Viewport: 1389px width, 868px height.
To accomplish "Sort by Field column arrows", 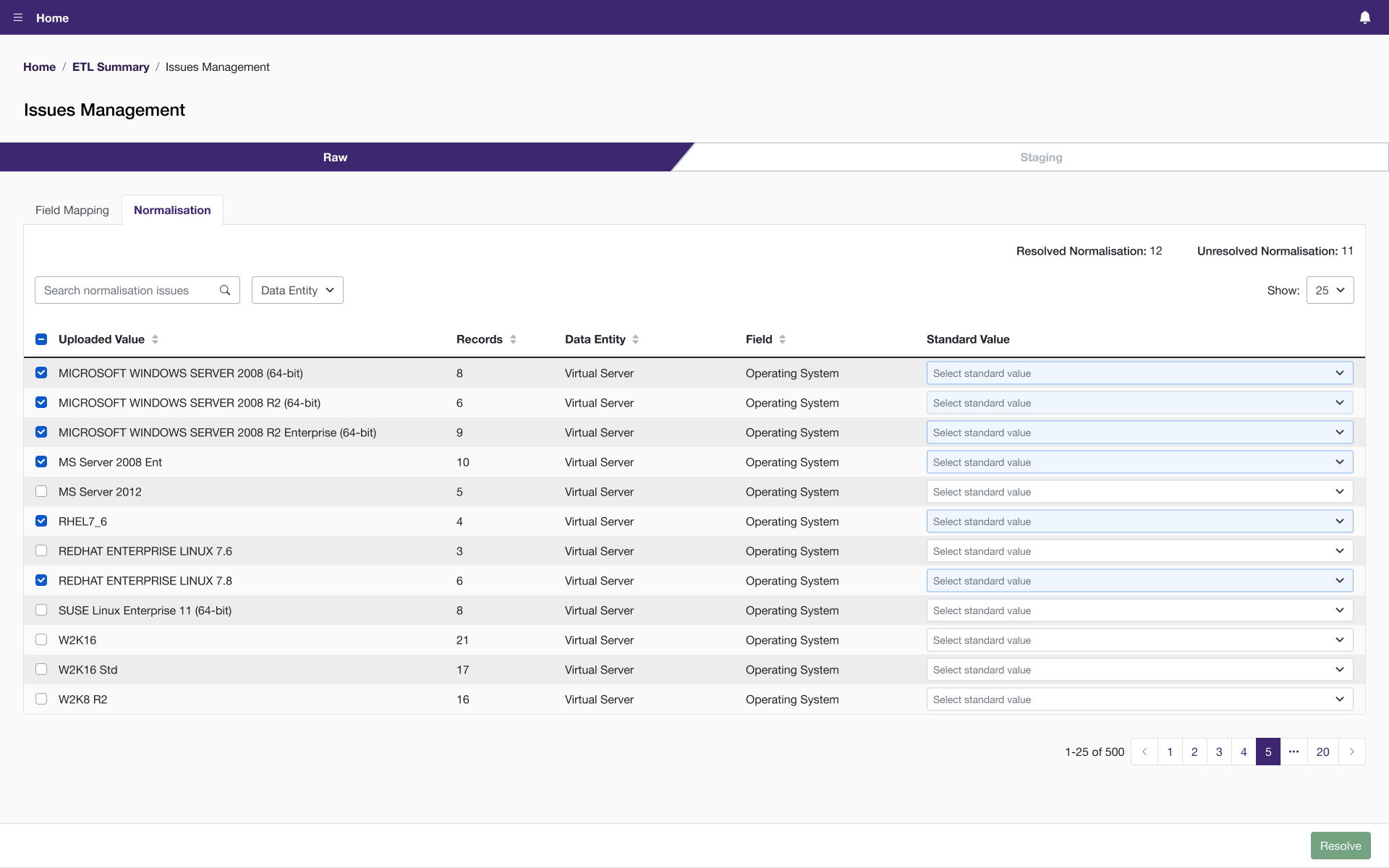I will pos(782,339).
